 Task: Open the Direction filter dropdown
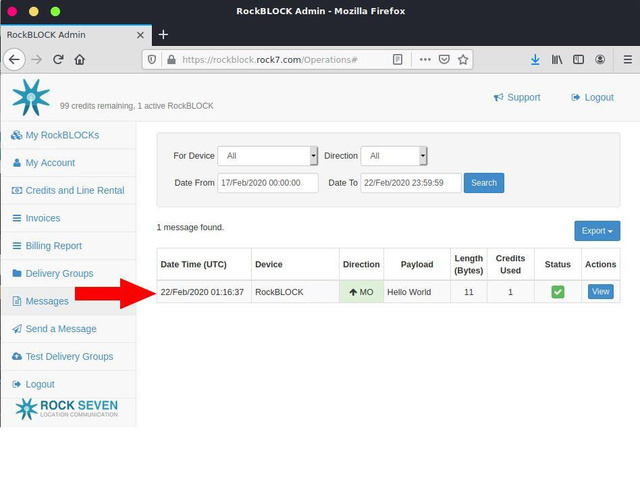point(394,156)
